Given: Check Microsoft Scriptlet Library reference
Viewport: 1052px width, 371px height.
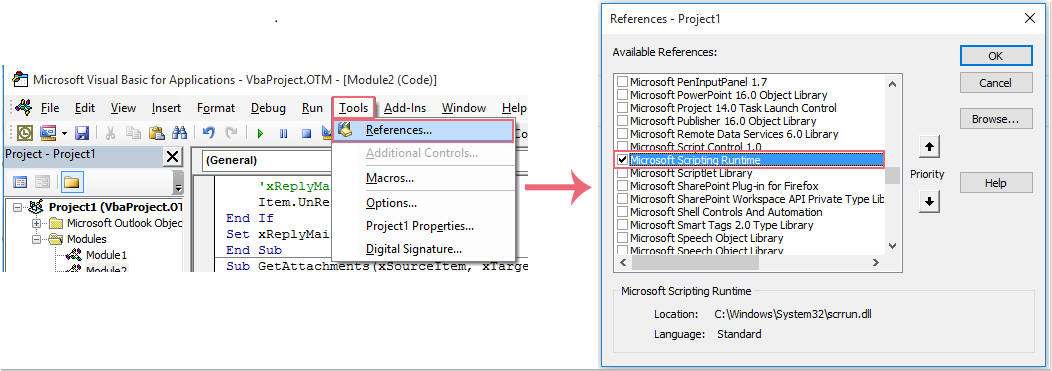Looking at the screenshot, I should click(623, 173).
